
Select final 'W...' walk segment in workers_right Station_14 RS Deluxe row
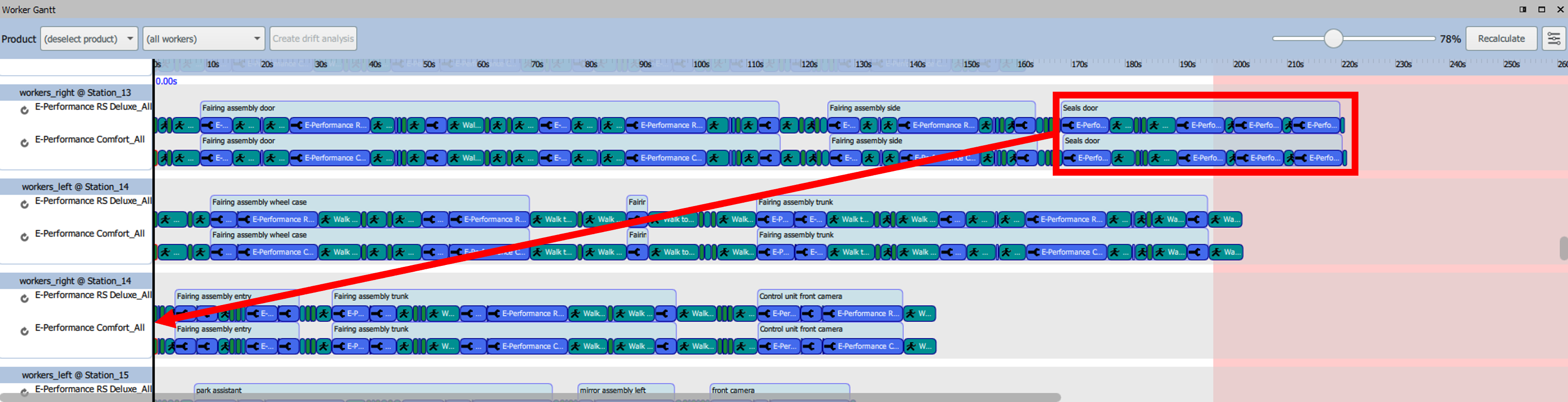[919, 314]
